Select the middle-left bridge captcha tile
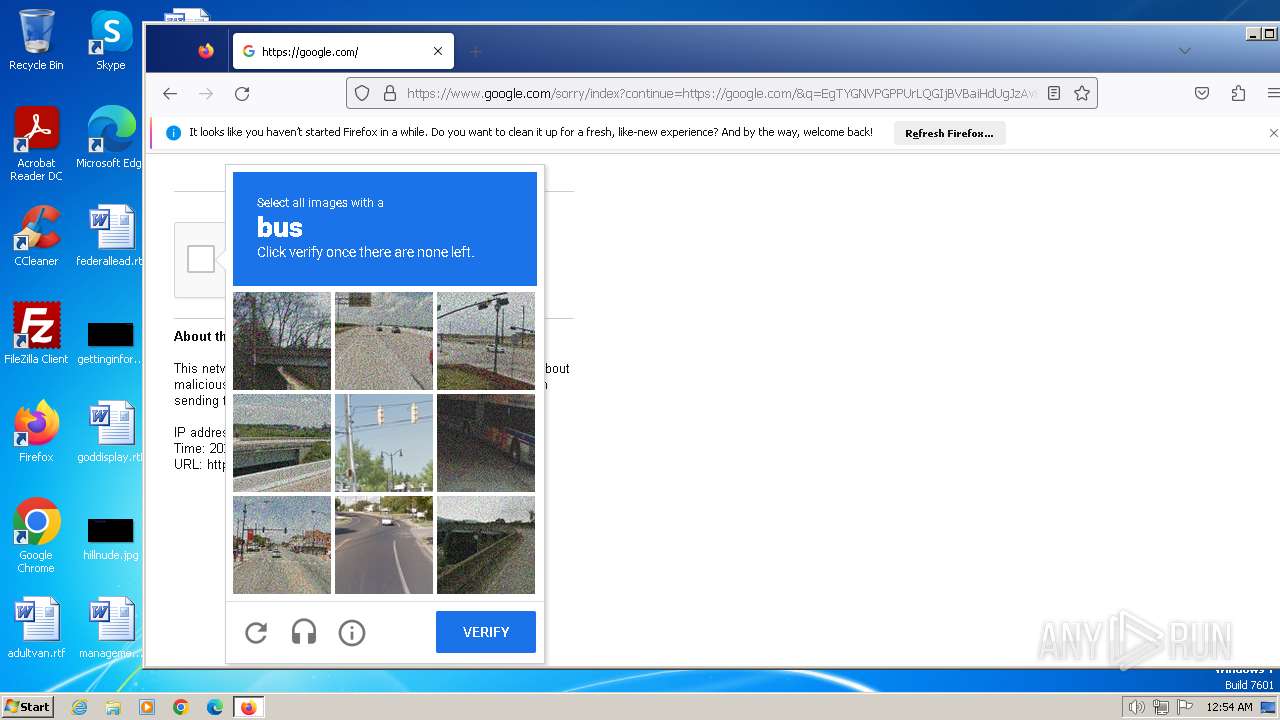The height and width of the screenshot is (720, 1280). (x=282, y=443)
